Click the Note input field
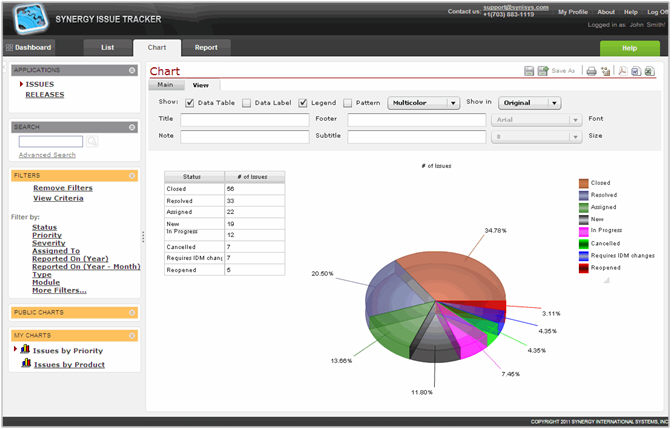 [245, 137]
